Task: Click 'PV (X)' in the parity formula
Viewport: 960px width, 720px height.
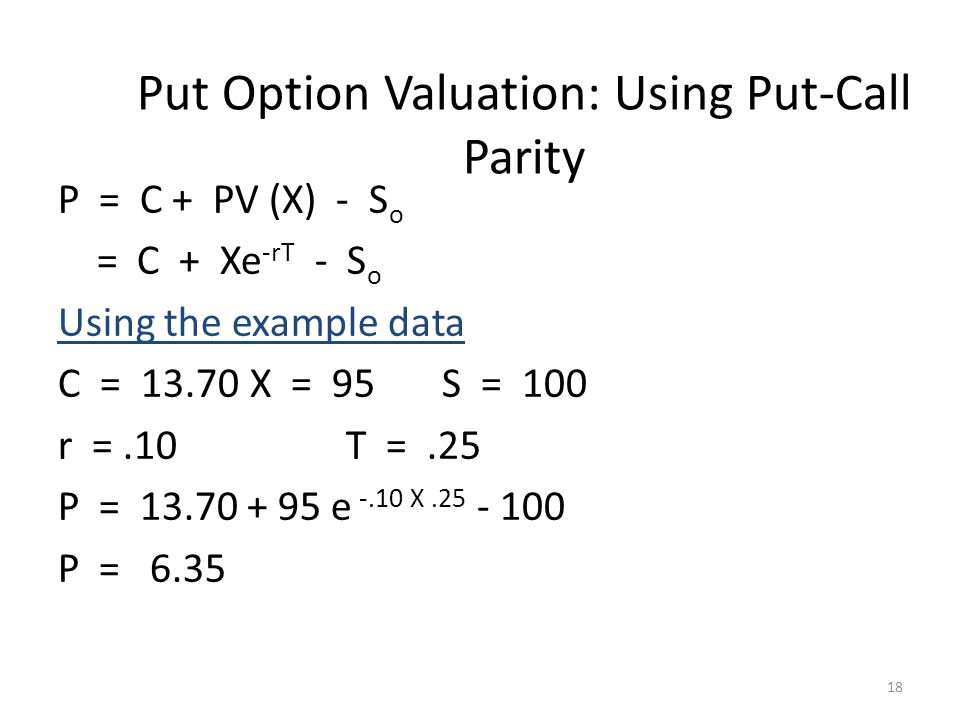Action: click(264, 200)
